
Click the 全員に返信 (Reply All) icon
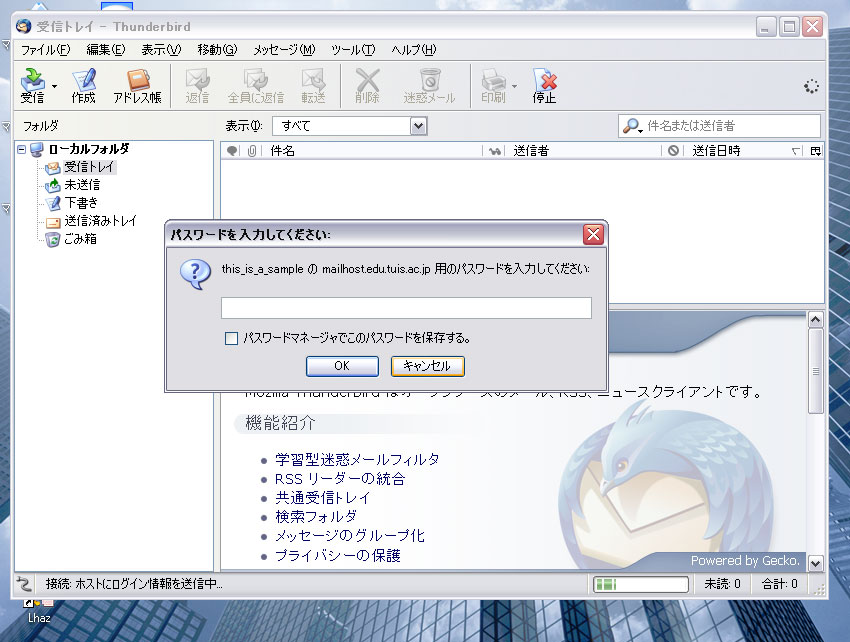coord(255,85)
